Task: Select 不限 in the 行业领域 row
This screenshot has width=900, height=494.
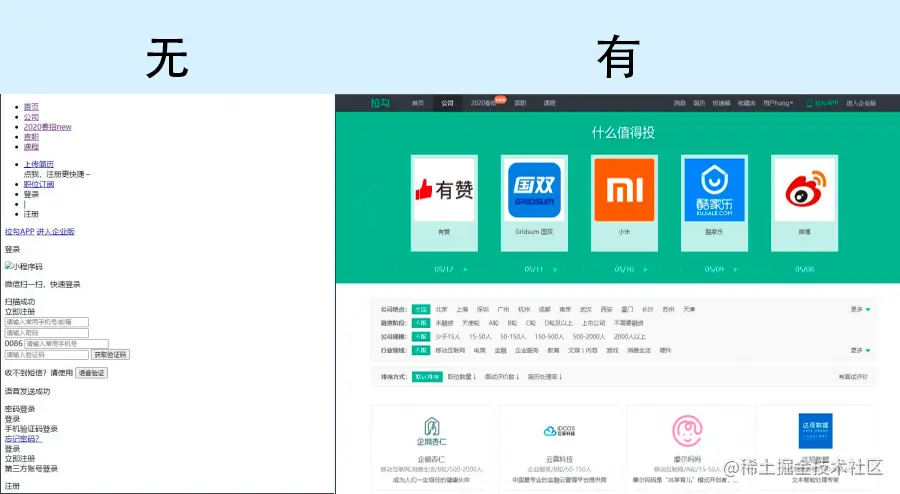Action: [x=421, y=351]
